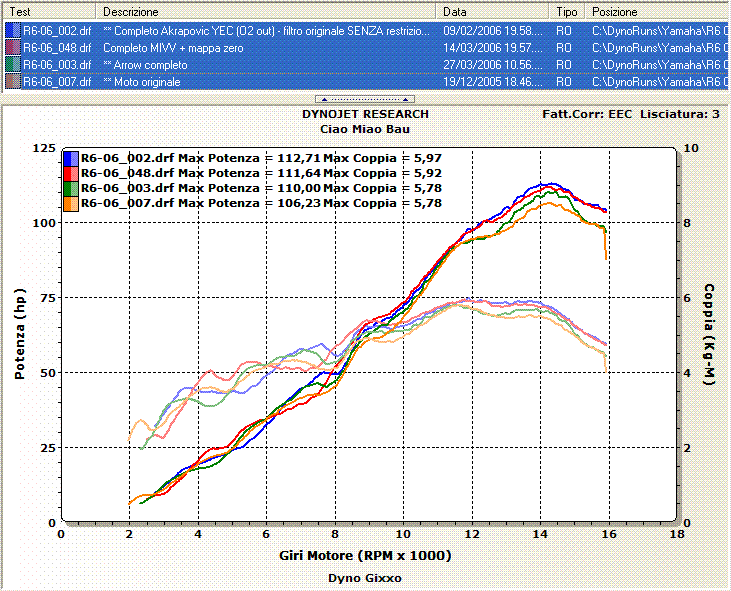The image size is (731, 591).
Task: Click the Tipo column header
Action: click(x=567, y=11)
